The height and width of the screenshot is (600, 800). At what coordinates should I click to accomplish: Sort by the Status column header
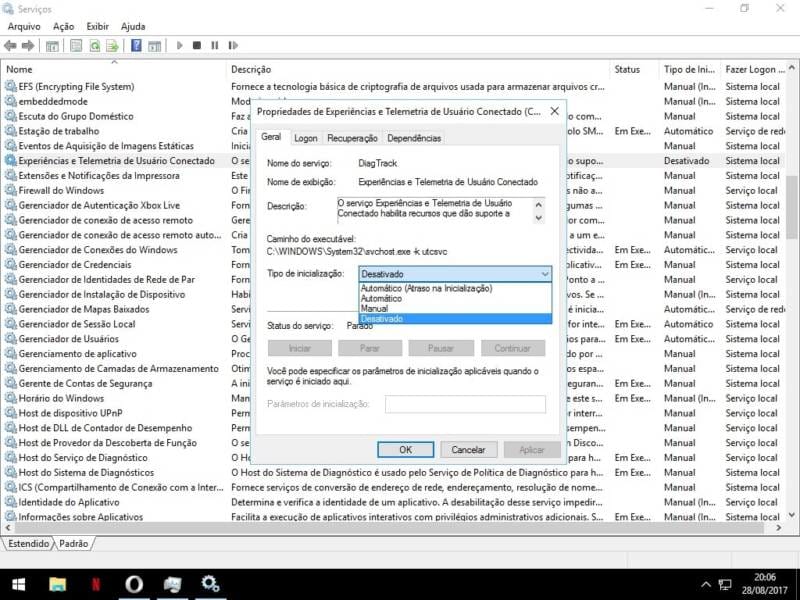pos(634,69)
